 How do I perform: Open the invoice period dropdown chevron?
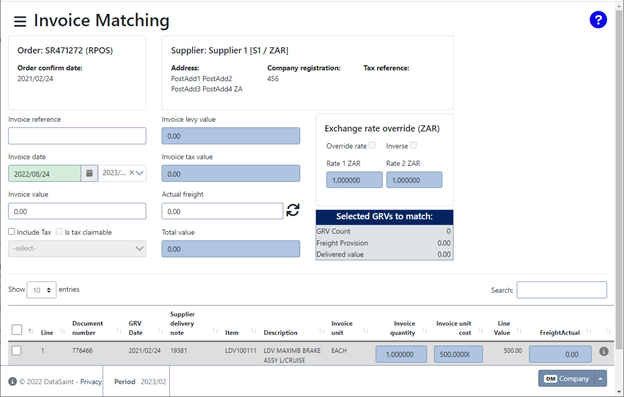click(x=140, y=173)
